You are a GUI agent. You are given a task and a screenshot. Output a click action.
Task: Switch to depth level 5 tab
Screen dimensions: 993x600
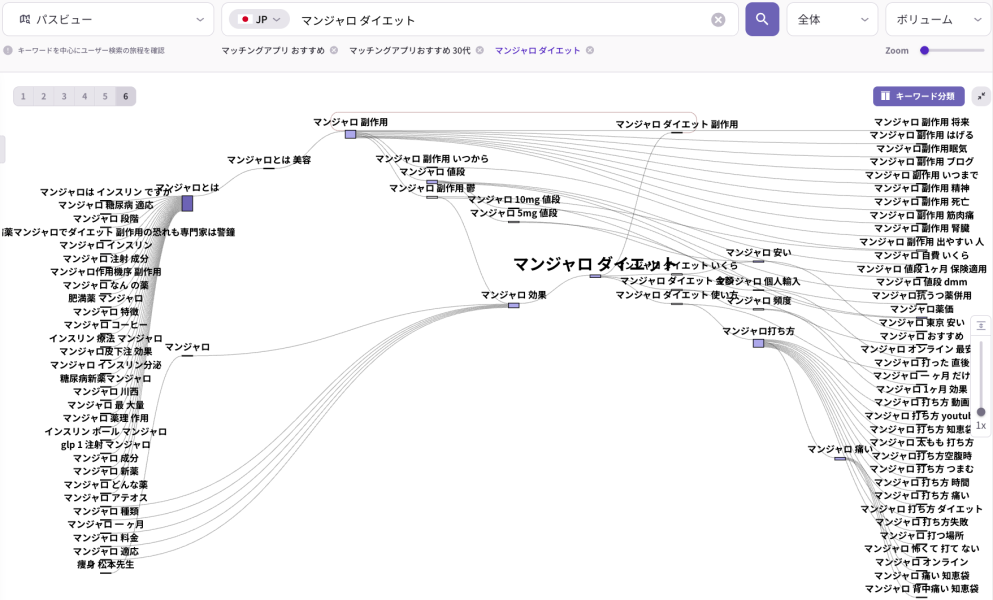click(105, 96)
